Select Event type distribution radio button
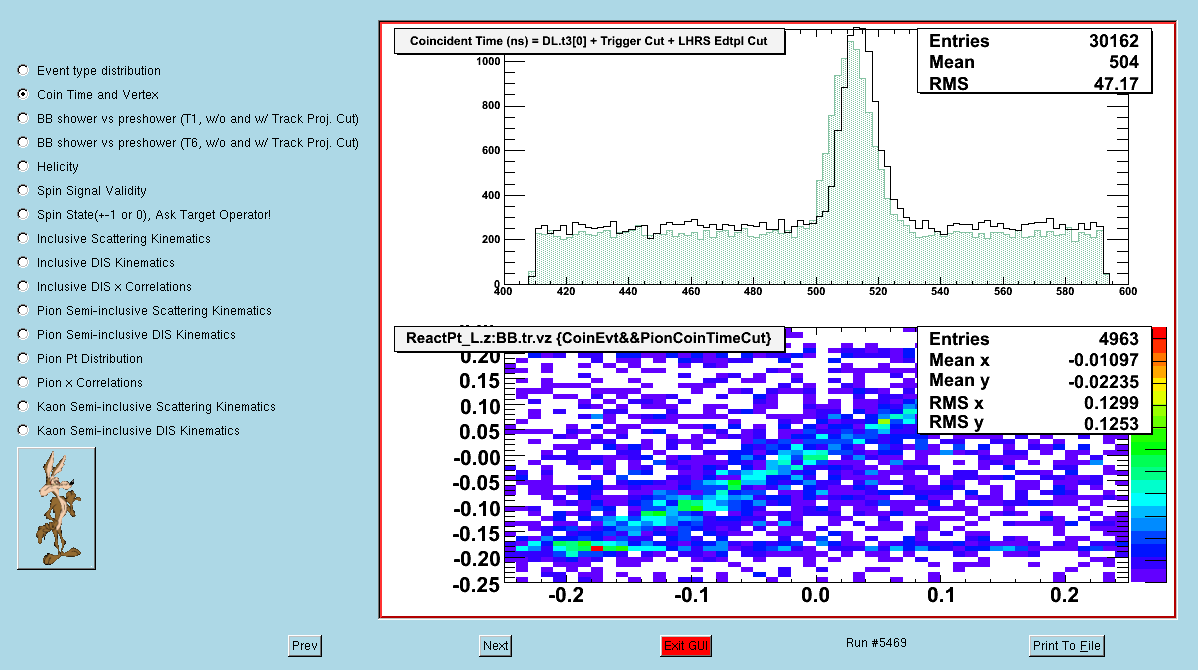Viewport: 1198px width, 670px height. click(x=23, y=70)
